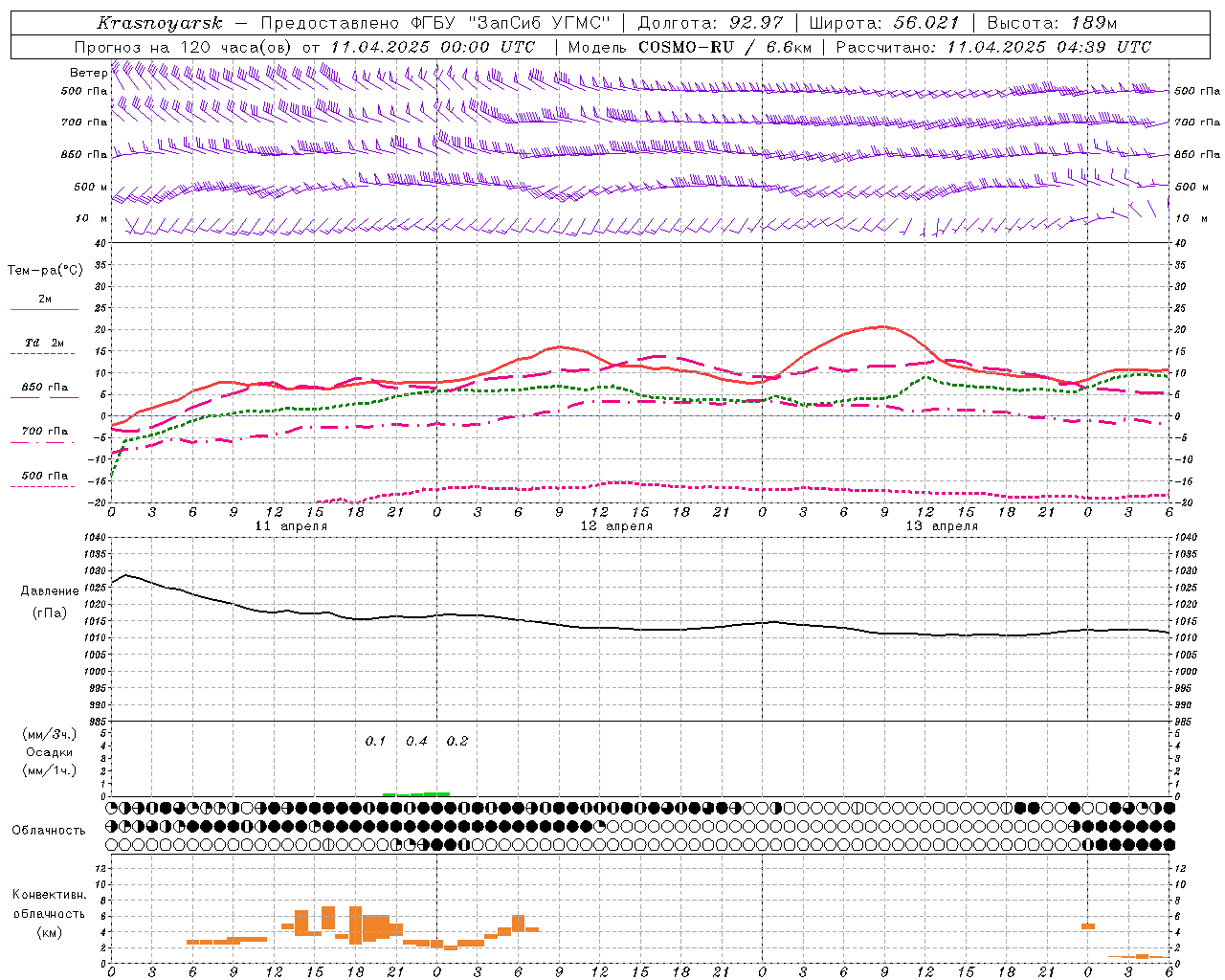
Task: Click the '(мм/3ч.)' precipitation unit label
Action: pos(50,735)
